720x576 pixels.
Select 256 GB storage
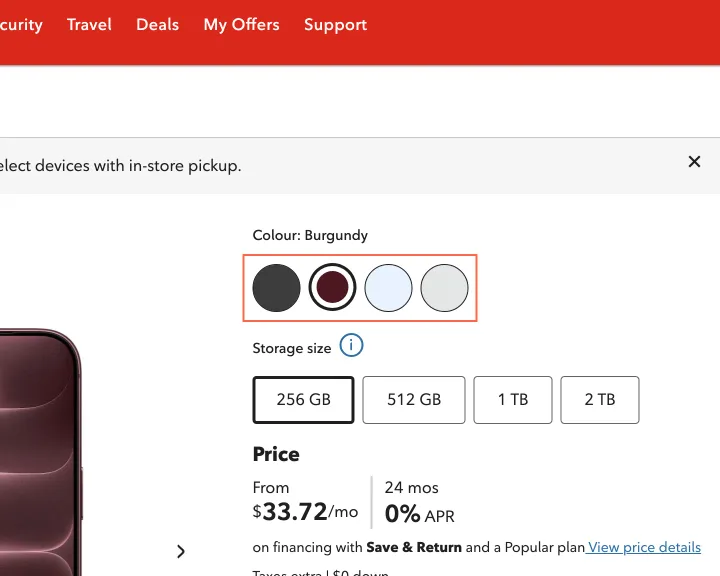tap(304, 400)
